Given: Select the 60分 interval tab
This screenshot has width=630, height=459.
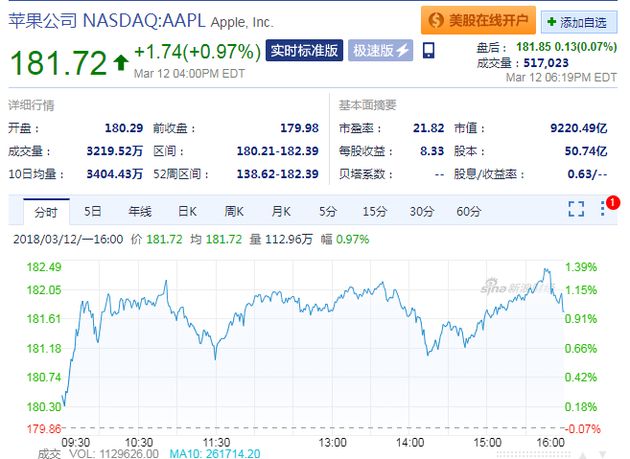Looking at the screenshot, I should (469, 211).
